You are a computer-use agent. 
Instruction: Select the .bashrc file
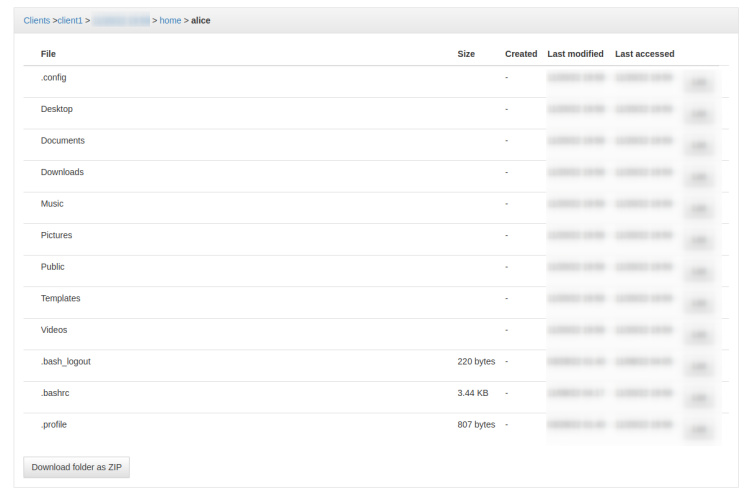pyautogui.click(x=55, y=393)
